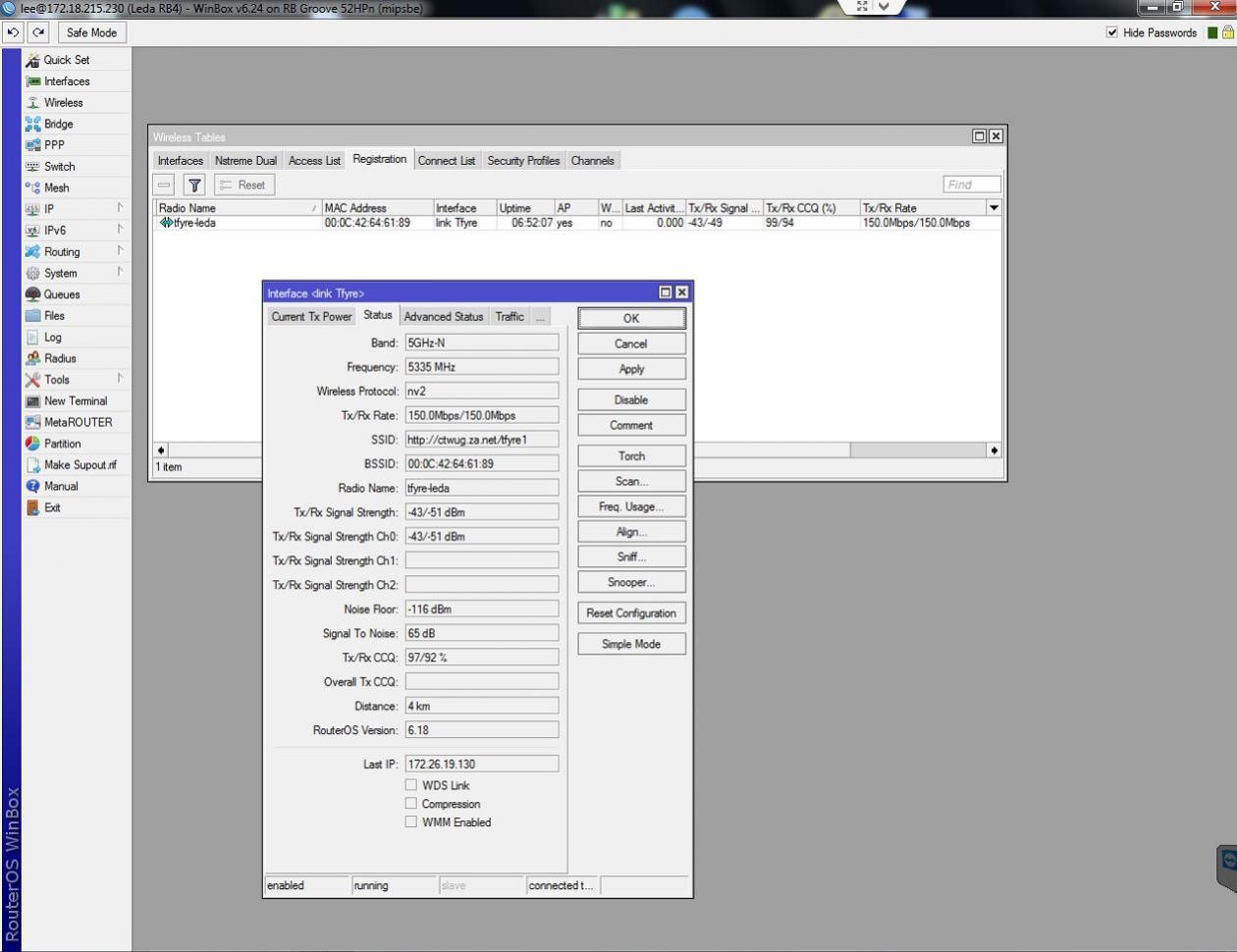This screenshot has width=1237, height=952.
Task: Click the Torch button
Action: (631, 456)
